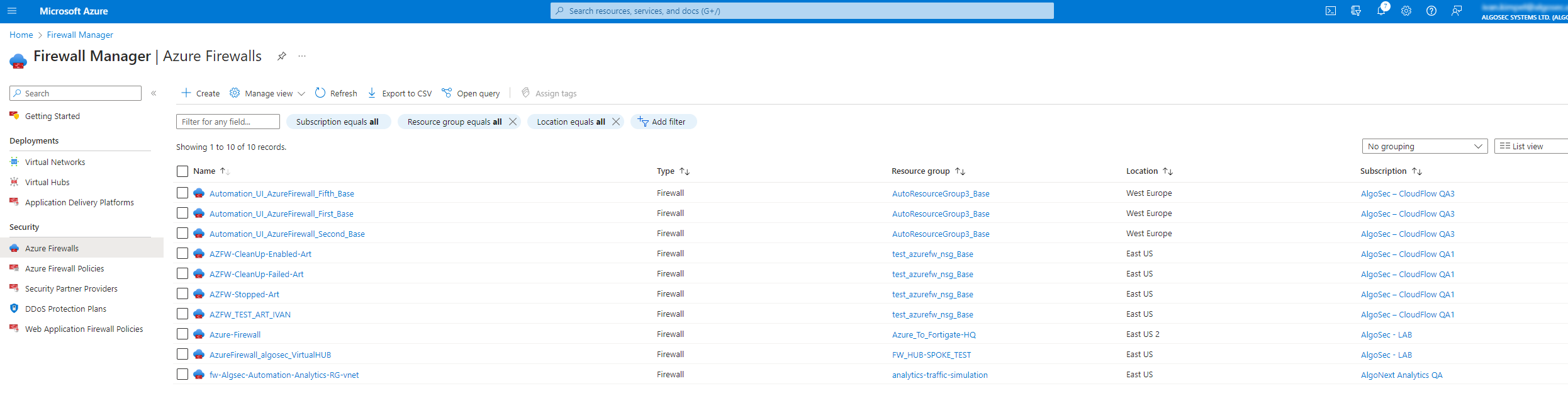Click the firewall icon next to AZFW-Stopped-Art

click(x=199, y=294)
